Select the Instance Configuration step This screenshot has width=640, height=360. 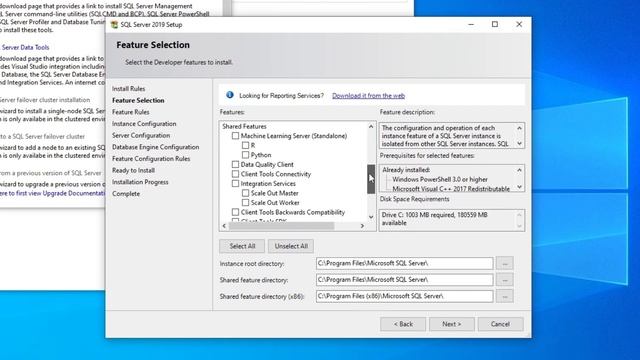point(144,124)
